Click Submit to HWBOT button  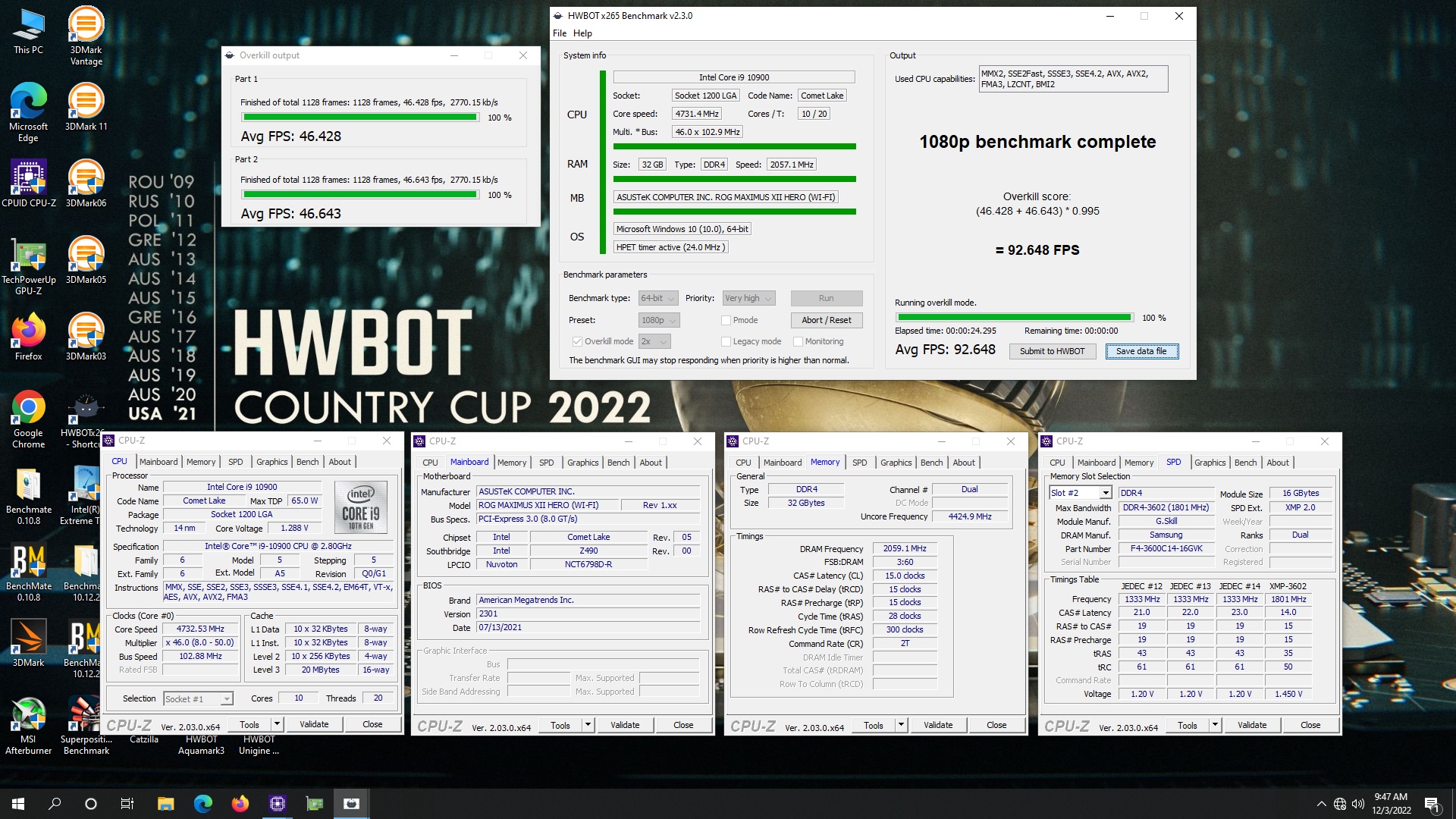point(1052,351)
